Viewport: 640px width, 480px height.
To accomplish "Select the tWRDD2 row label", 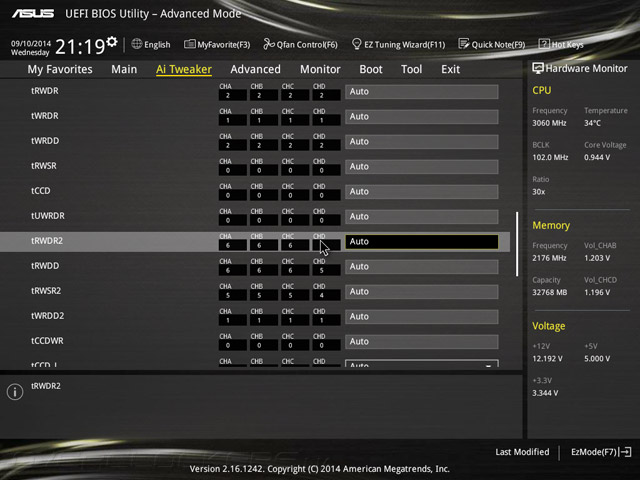I will click(47, 316).
